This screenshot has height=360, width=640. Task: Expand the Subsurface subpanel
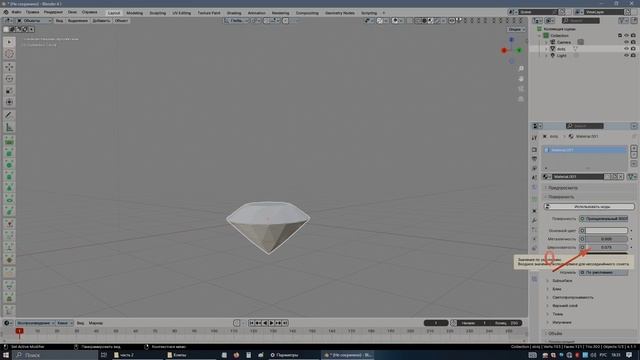coord(562,281)
